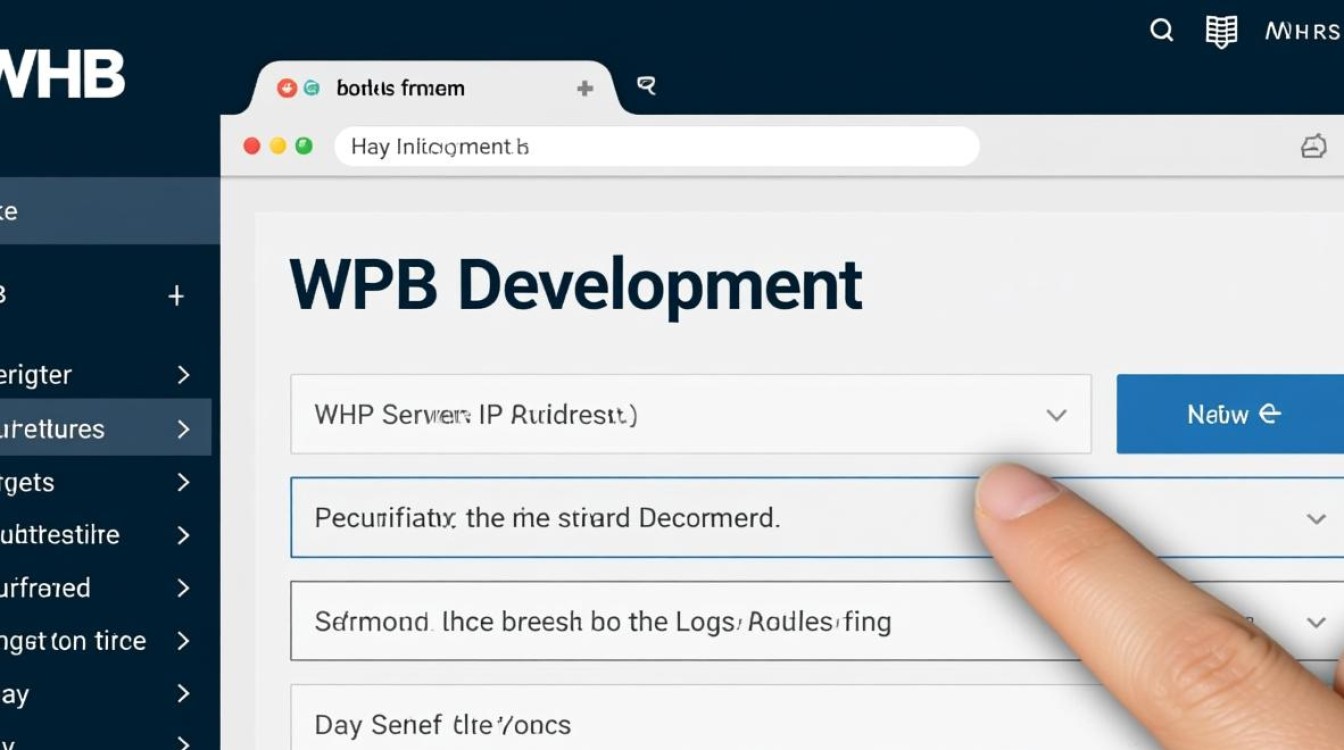Screen dimensions: 1344x750
Task: Click the 'Hay Inliogment' address bar field
Action: [x=656, y=147]
